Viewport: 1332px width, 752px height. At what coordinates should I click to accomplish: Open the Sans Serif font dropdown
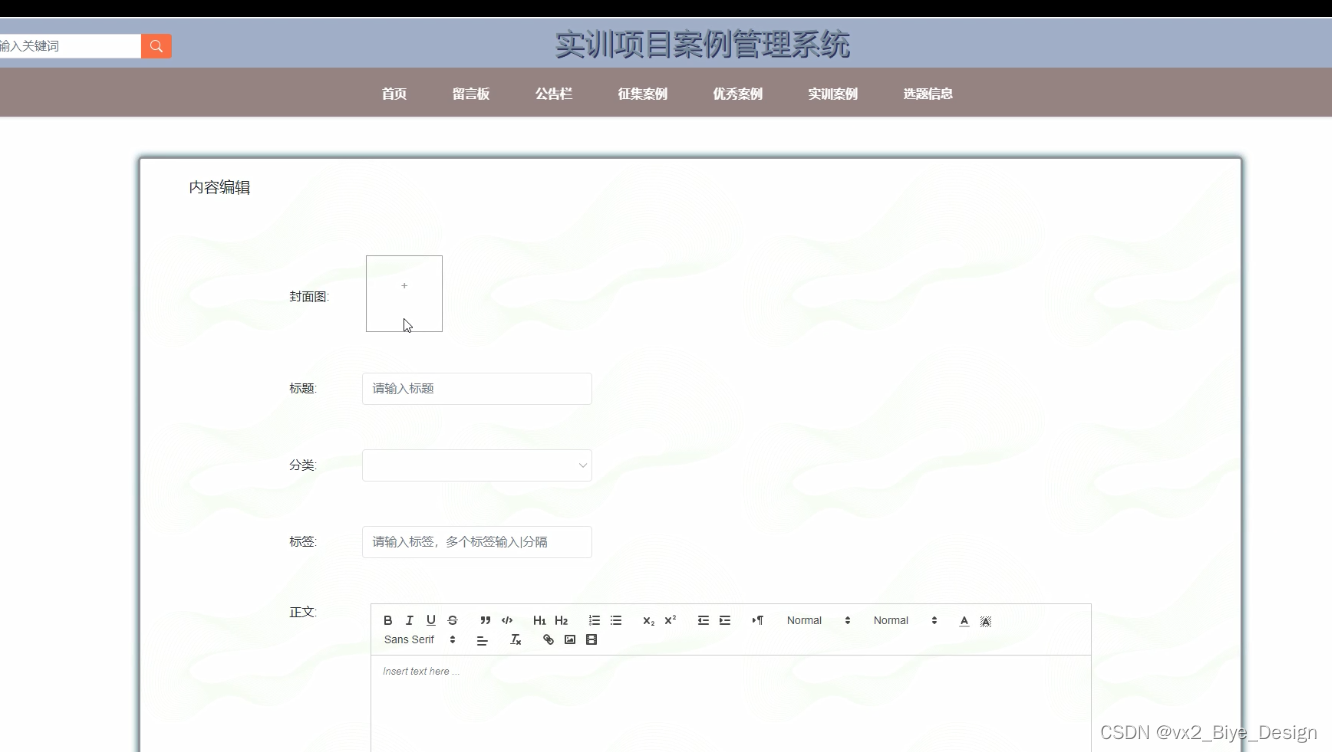pos(420,640)
